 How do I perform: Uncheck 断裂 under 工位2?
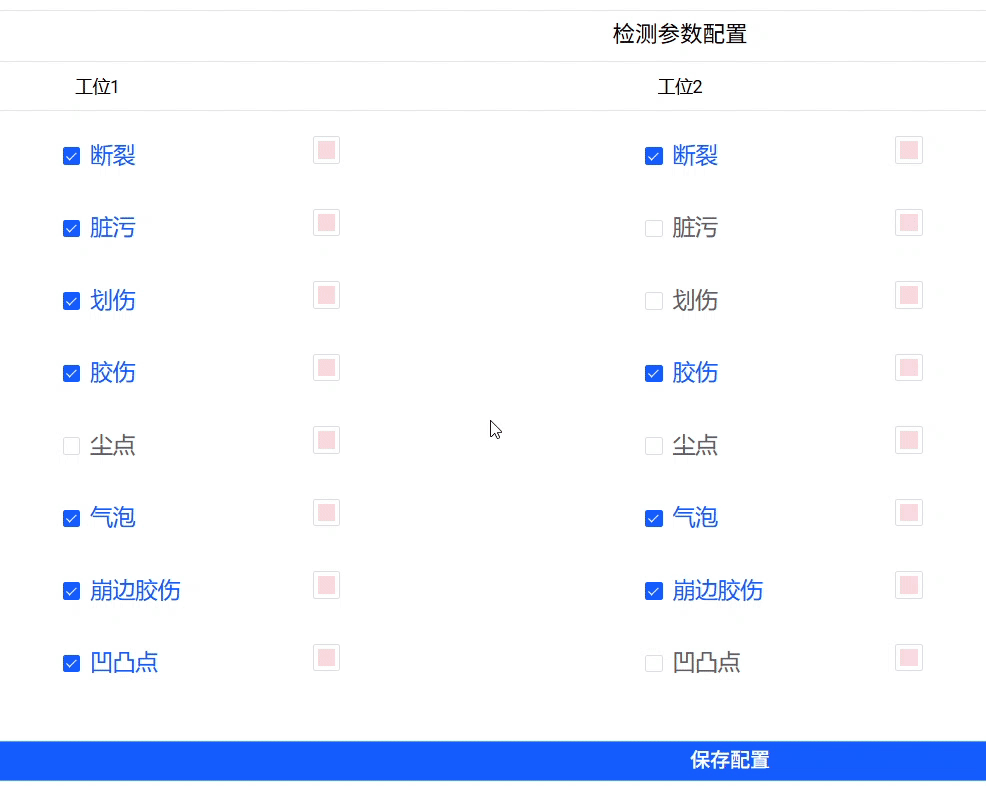(x=653, y=156)
